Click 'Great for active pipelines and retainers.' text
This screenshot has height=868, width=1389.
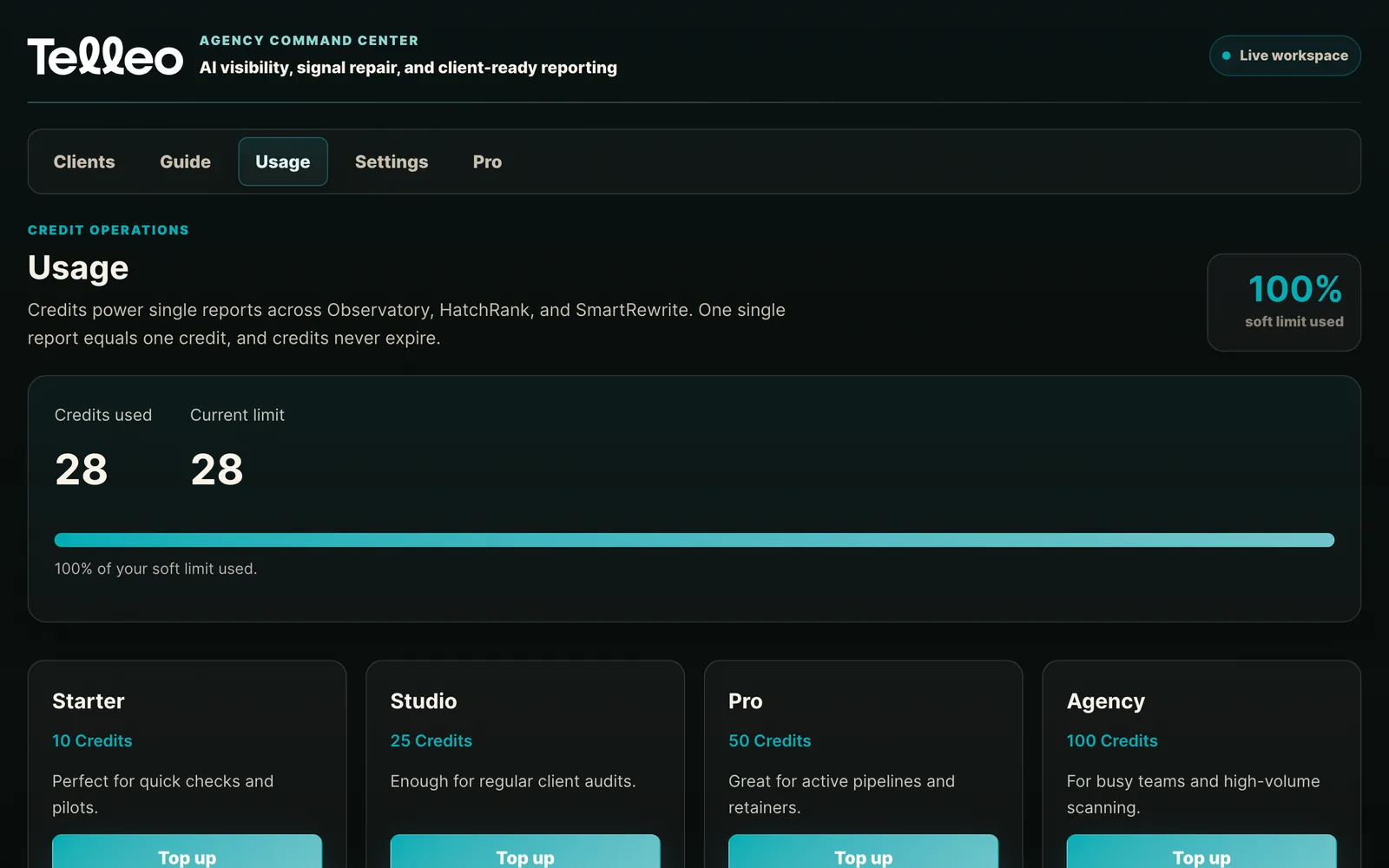(x=842, y=794)
